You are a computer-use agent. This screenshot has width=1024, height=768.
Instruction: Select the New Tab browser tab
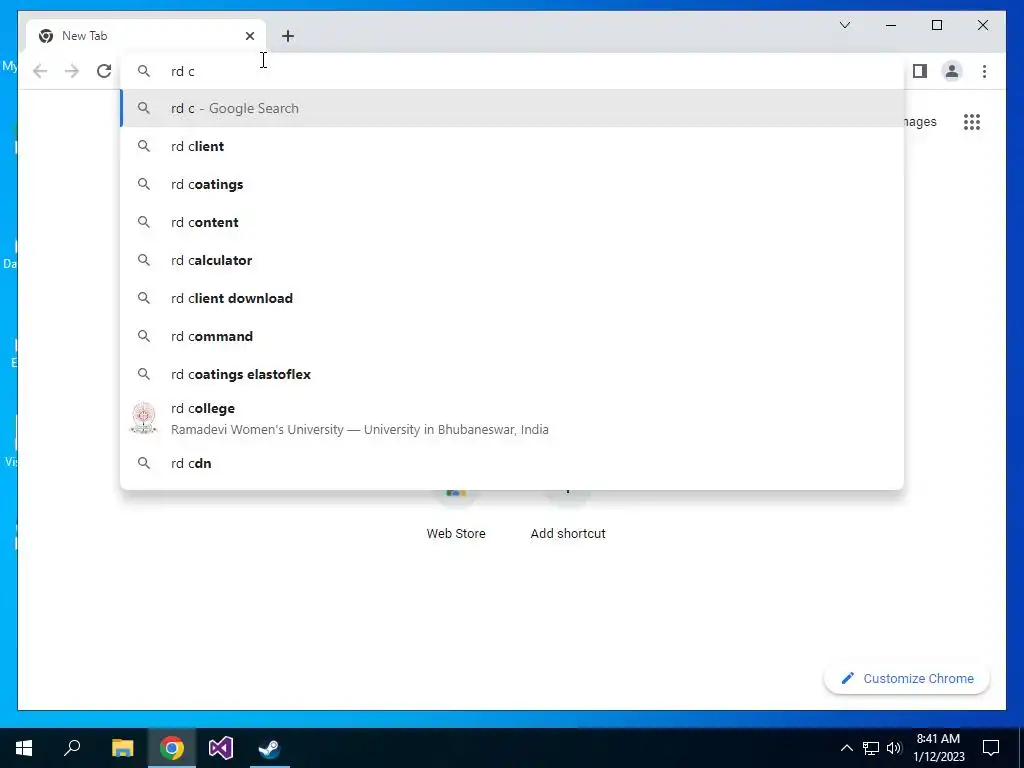pos(146,36)
